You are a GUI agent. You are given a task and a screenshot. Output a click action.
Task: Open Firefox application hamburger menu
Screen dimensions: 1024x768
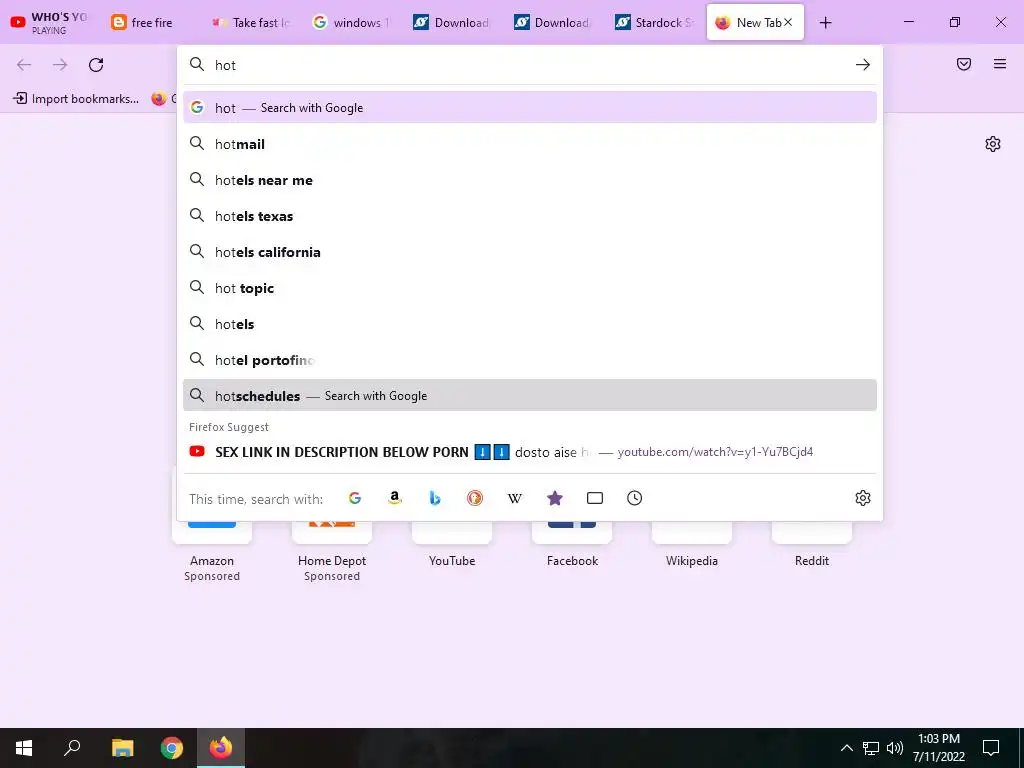pos(1000,64)
